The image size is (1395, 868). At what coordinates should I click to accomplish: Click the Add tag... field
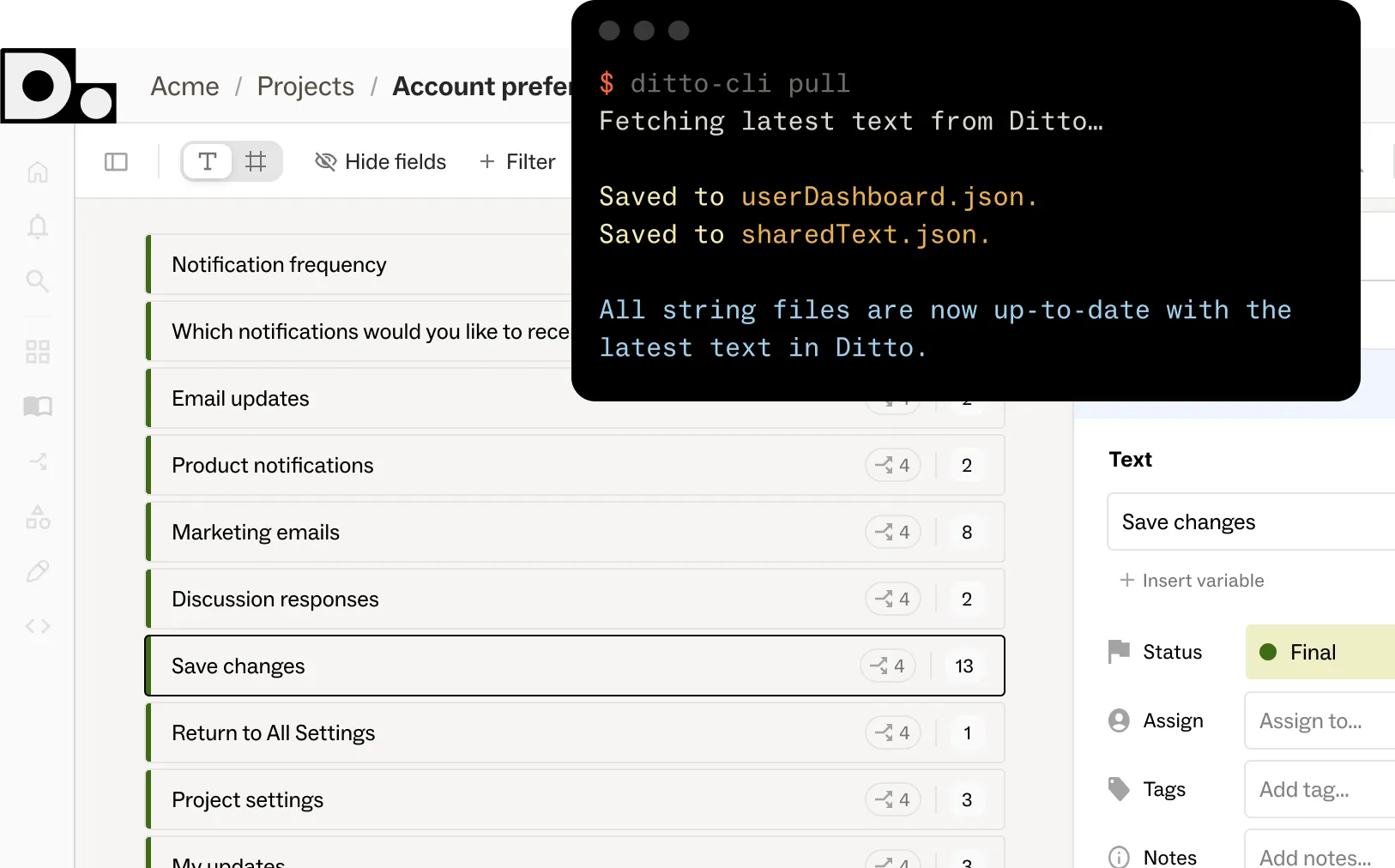(1320, 789)
